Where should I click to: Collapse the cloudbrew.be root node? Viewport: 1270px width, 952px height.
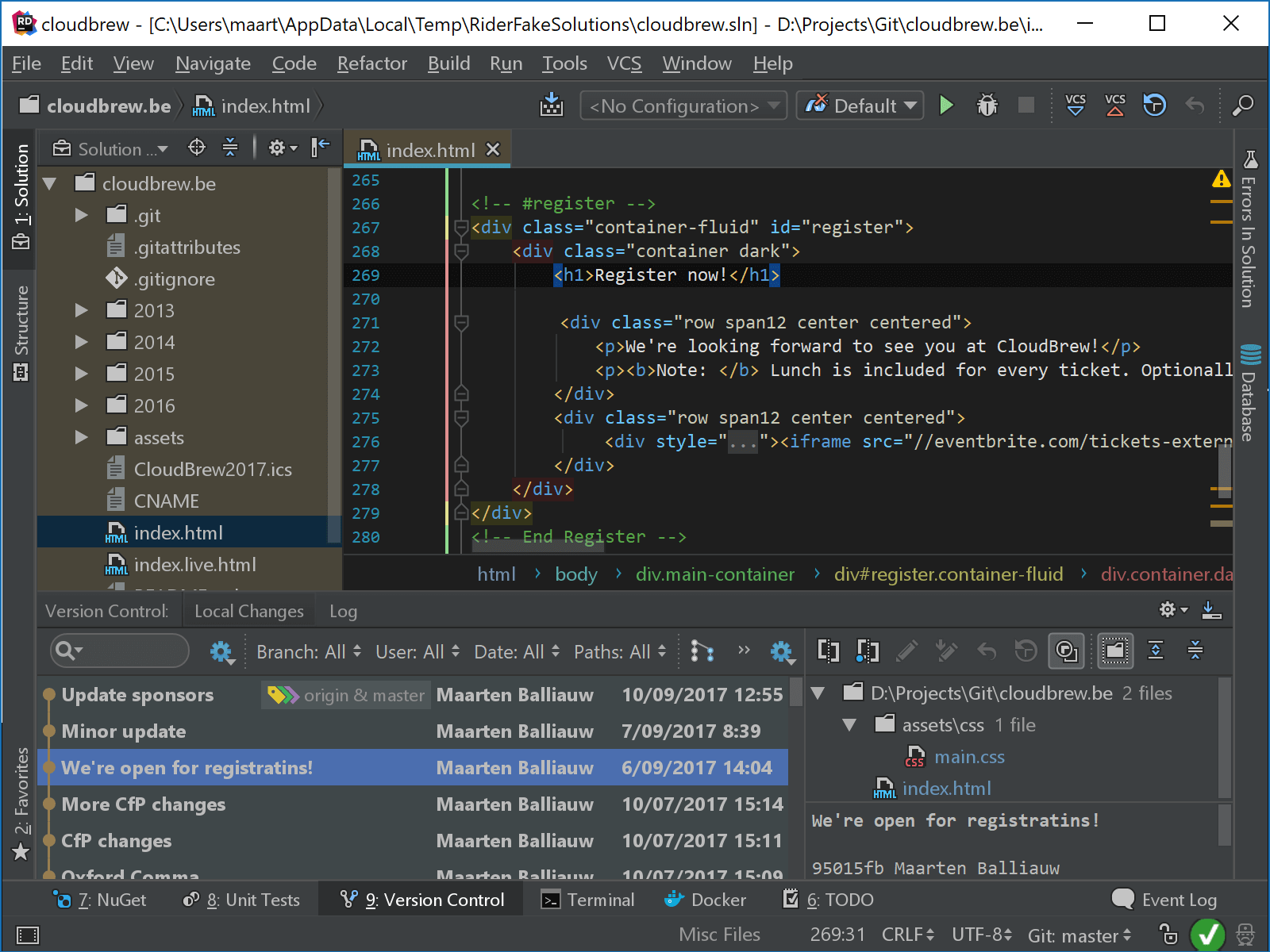pyautogui.click(x=50, y=183)
